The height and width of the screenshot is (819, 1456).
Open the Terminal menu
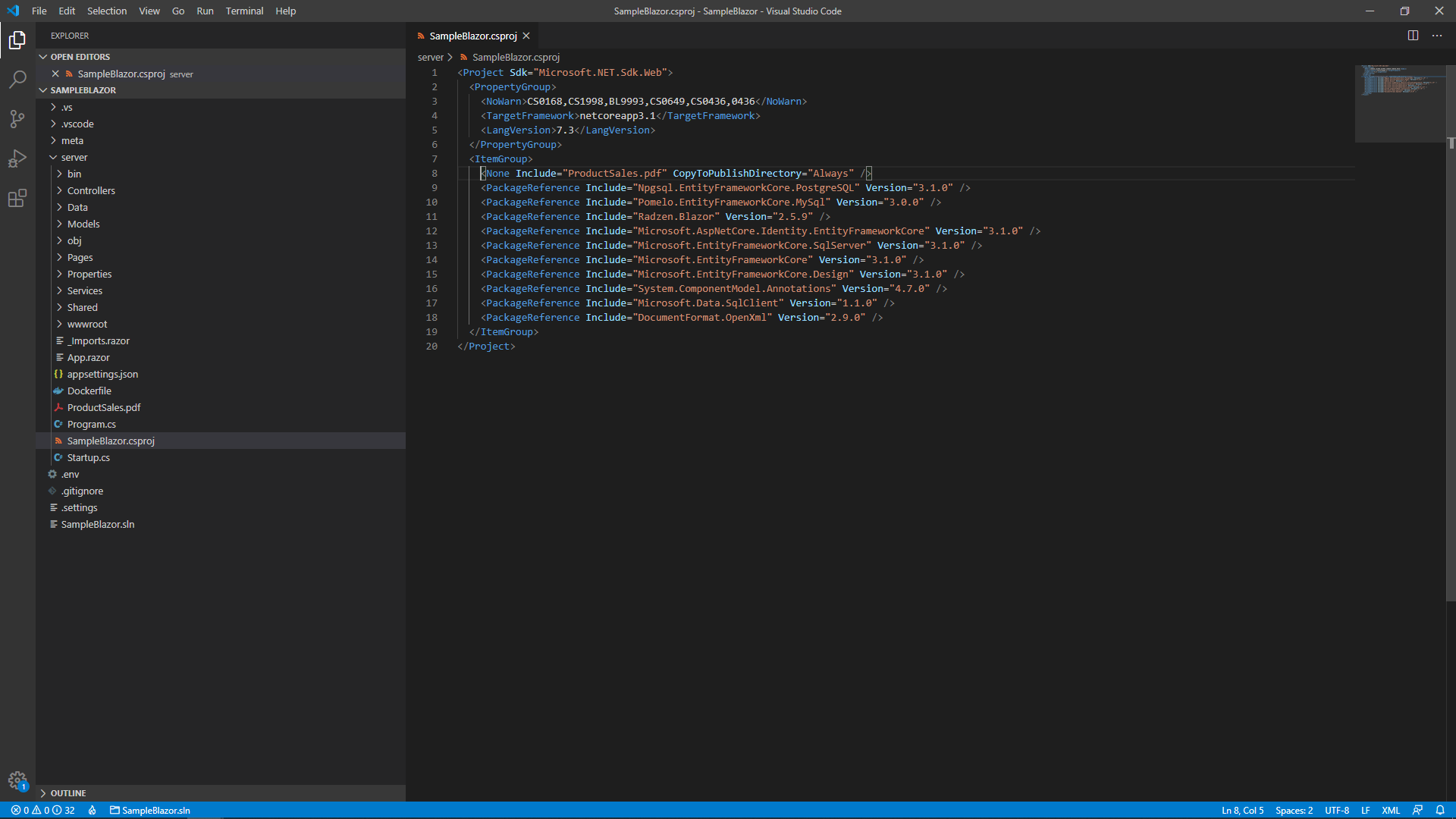point(244,11)
